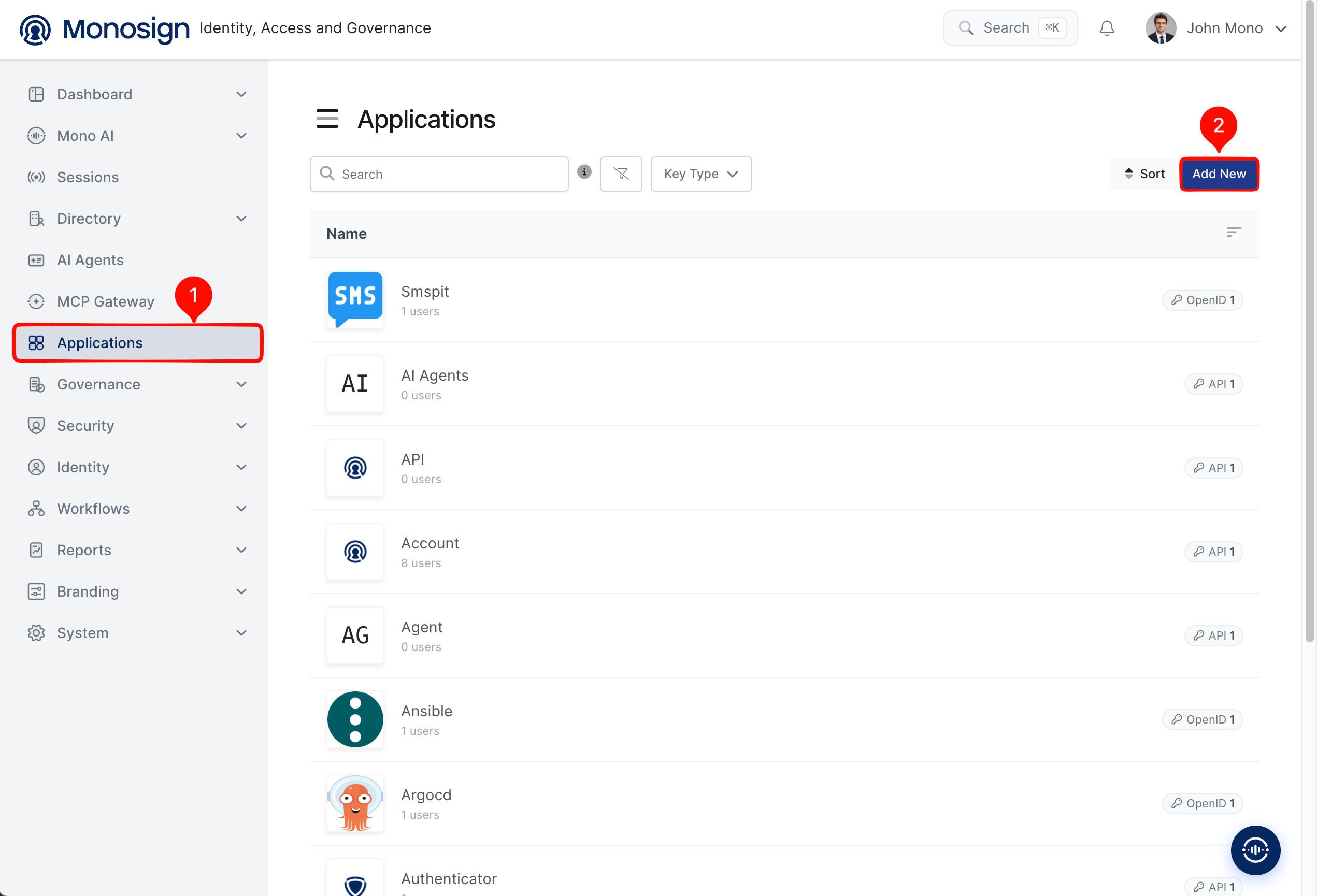Viewport: 1317px width, 896px height.
Task: Click the OpenID 1 badge on Smspit row
Action: tap(1202, 299)
